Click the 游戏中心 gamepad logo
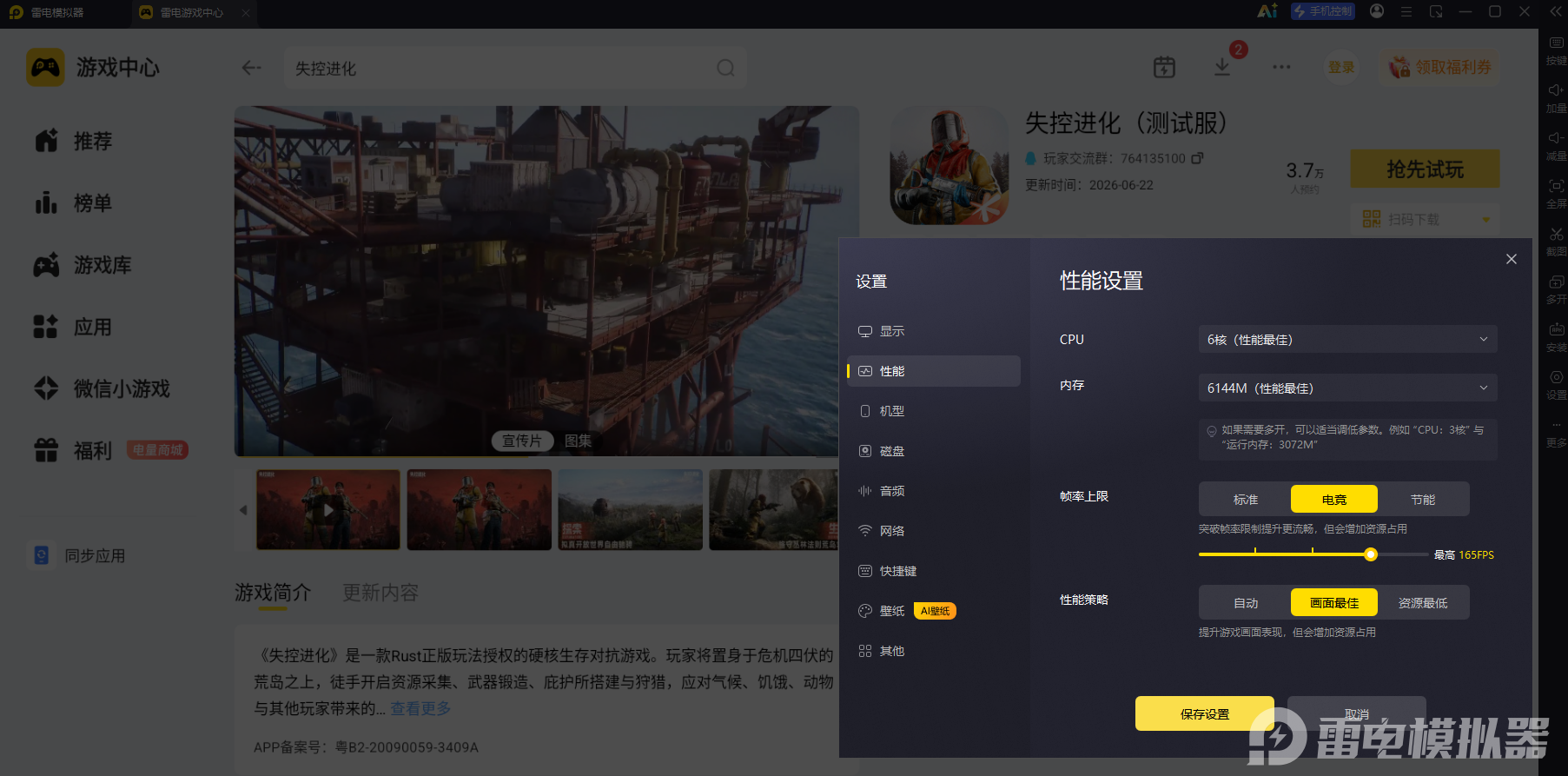The image size is (1568, 776). tap(45, 67)
